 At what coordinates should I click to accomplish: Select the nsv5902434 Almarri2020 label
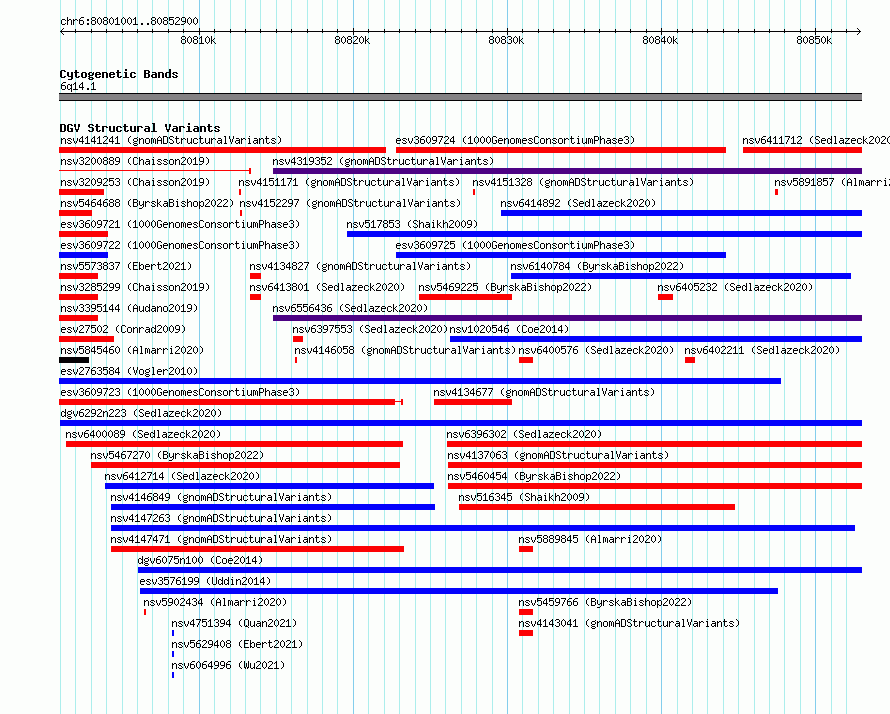[215, 602]
